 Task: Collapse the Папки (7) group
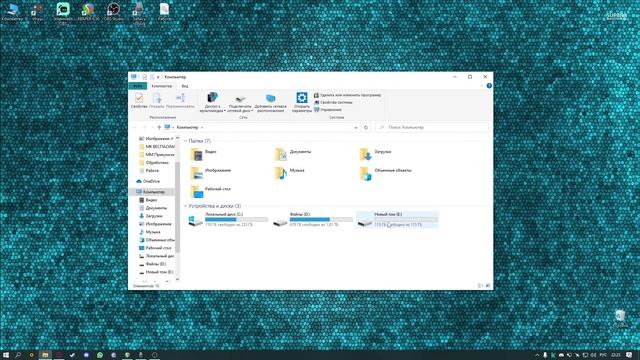[185, 141]
